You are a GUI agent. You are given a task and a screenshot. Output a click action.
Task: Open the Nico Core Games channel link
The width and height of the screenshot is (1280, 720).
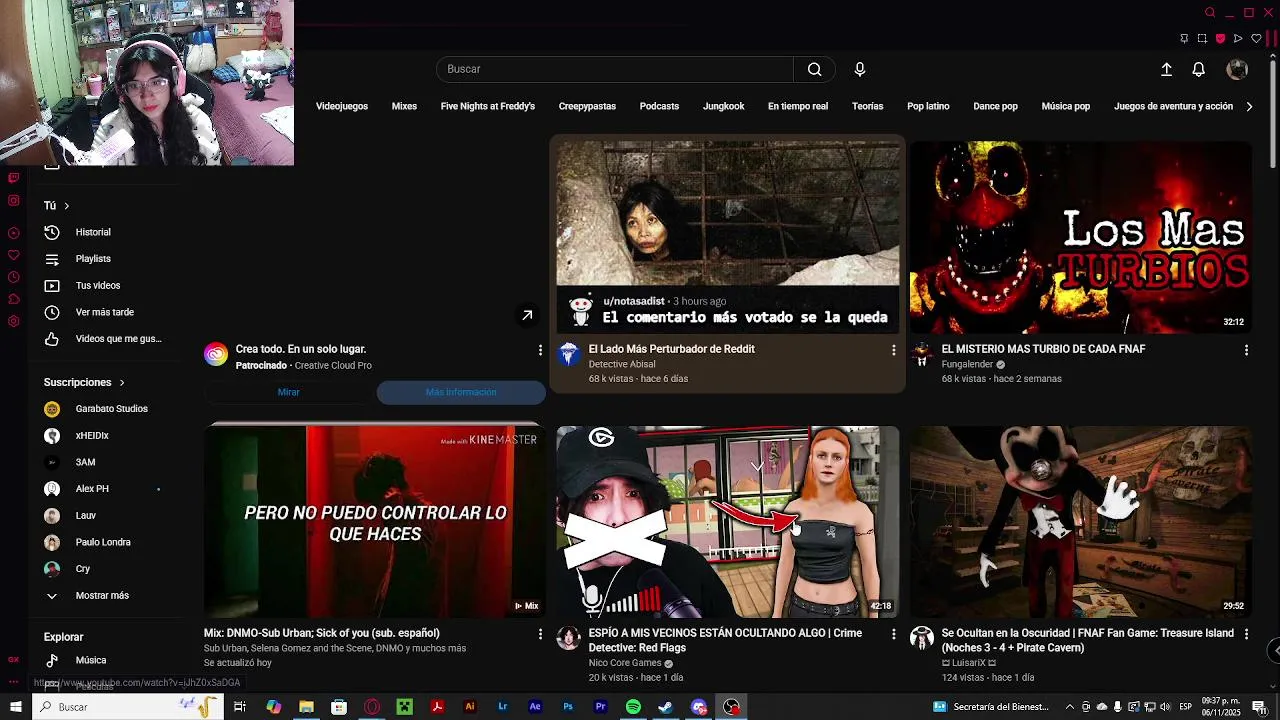coord(625,663)
